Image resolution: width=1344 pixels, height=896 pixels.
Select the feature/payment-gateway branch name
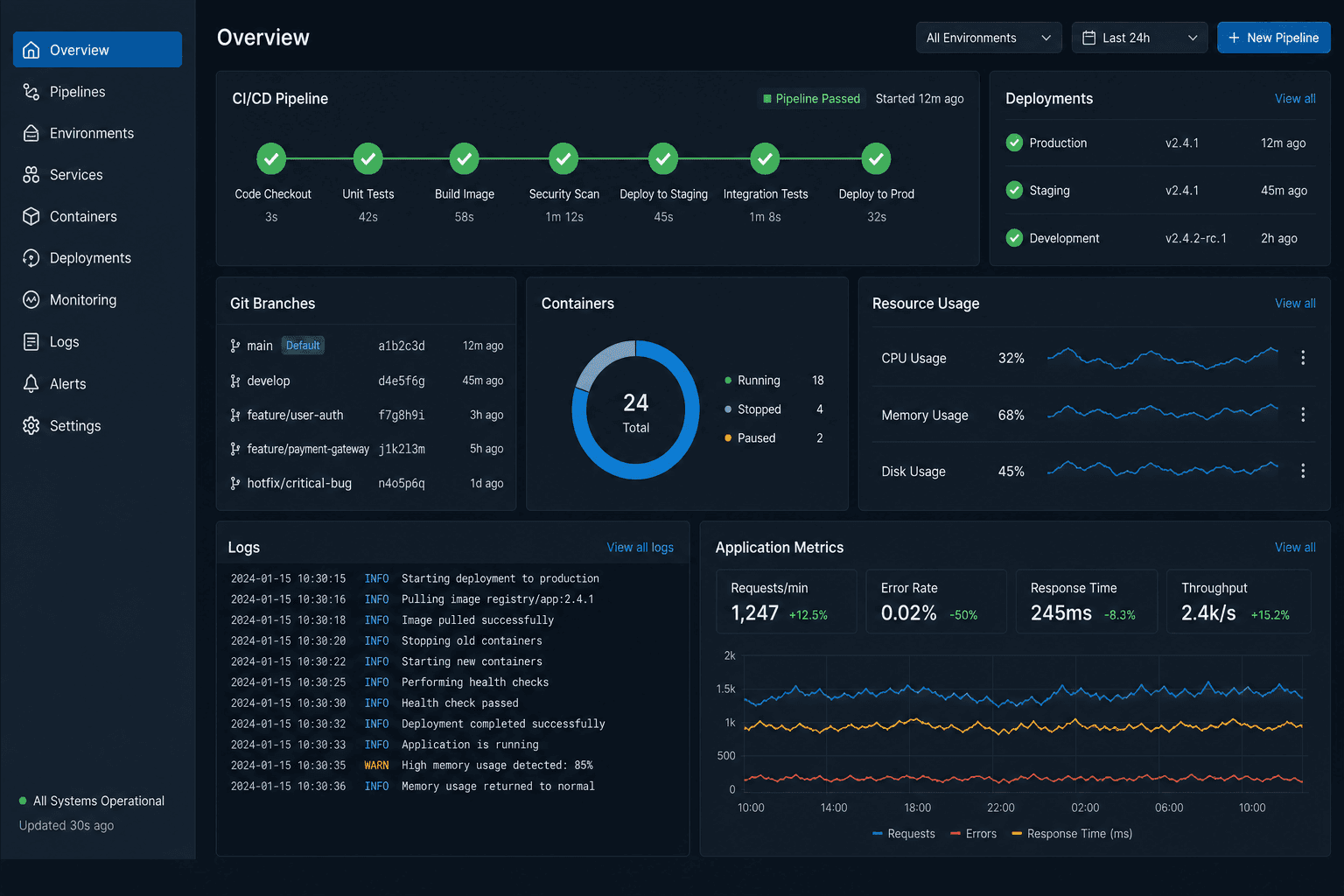[x=308, y=449]
